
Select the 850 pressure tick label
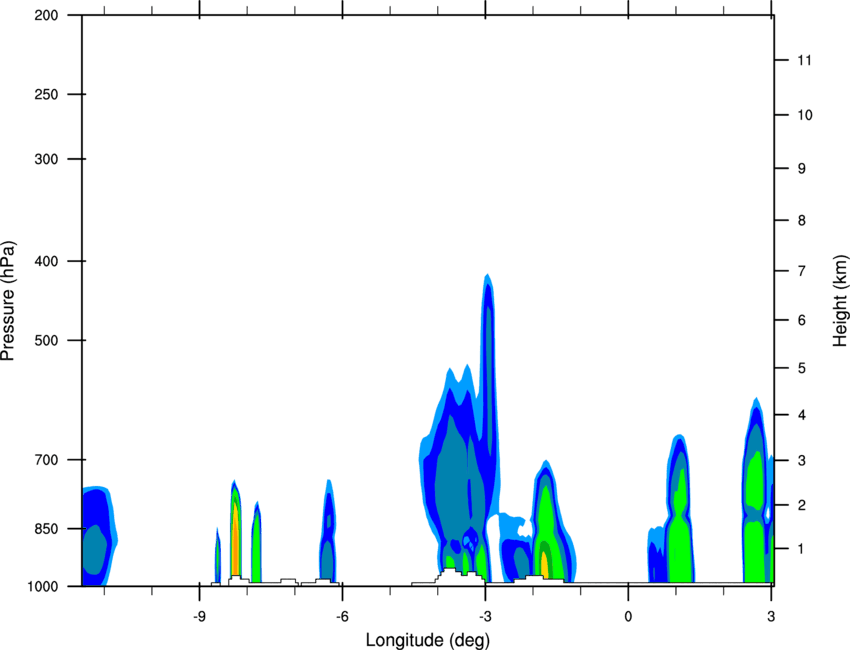click(x=46, y=529)
